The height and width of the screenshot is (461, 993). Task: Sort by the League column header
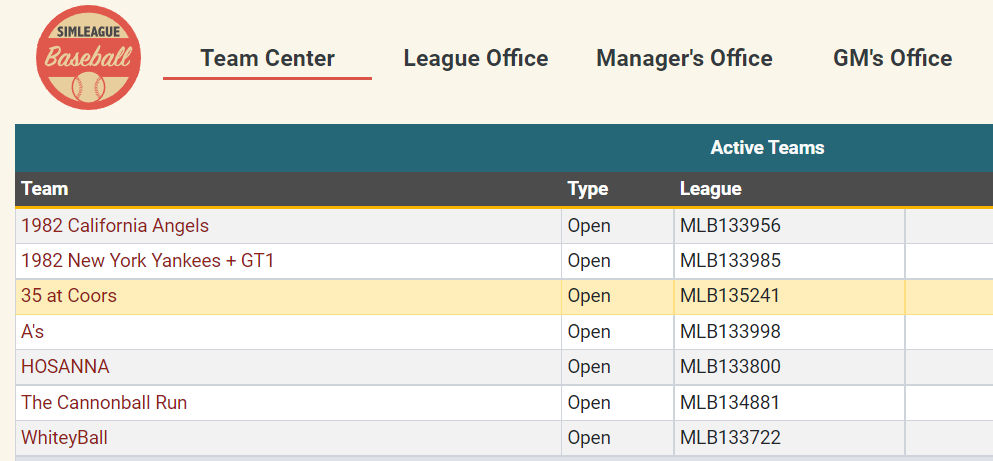tap(710, 189)
